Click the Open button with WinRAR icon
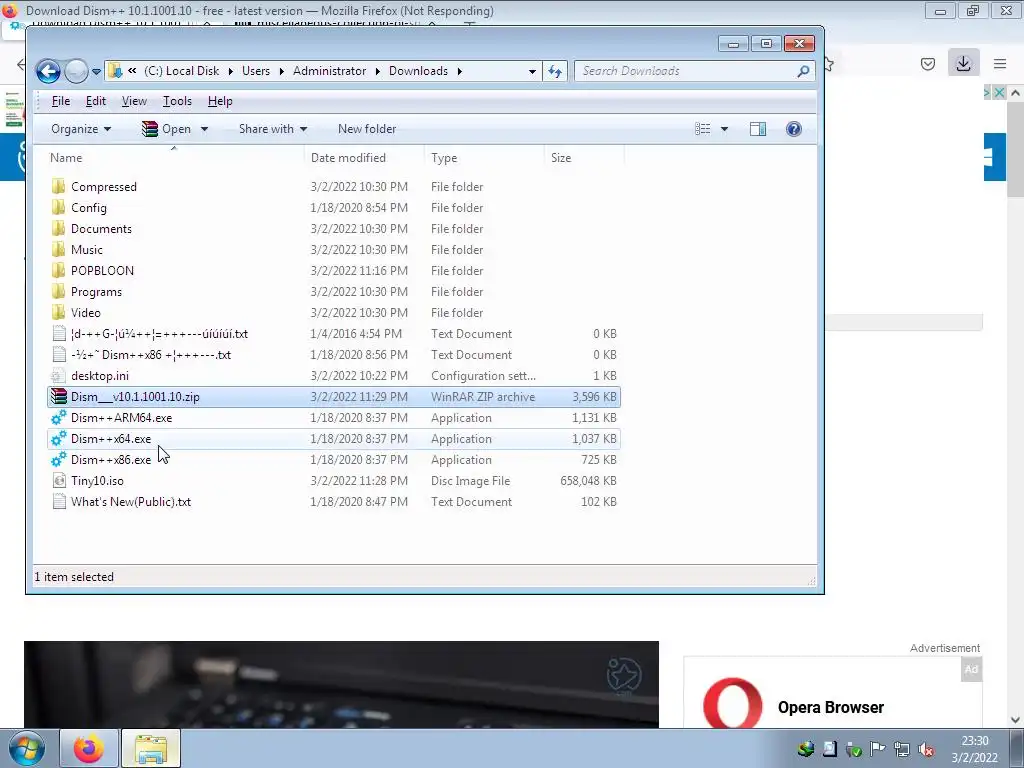 pos(167,129)
